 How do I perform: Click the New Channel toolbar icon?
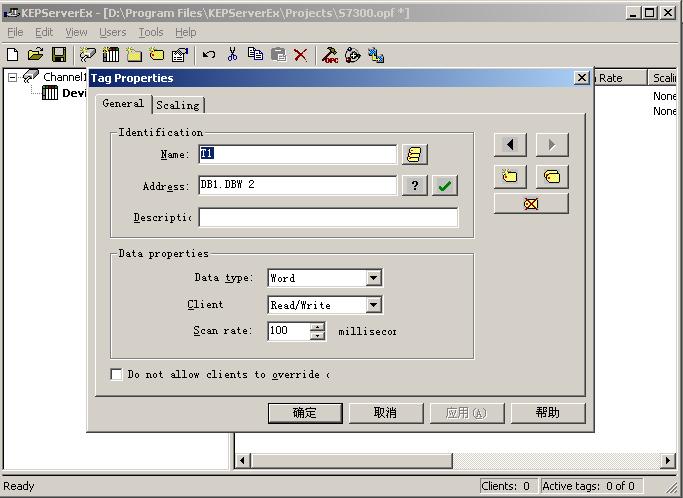88,55
